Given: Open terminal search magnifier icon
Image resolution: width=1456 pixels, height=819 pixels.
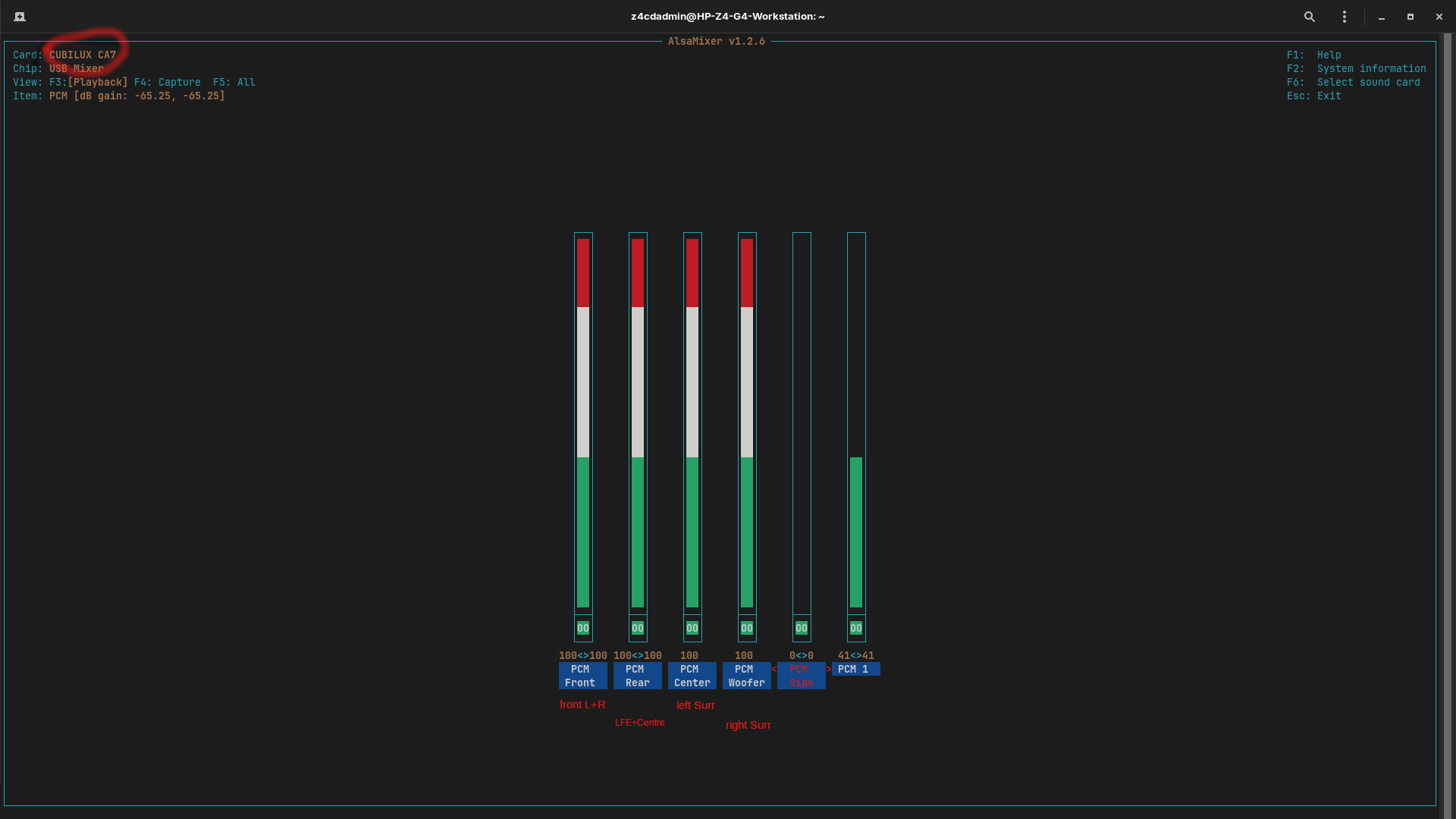Looking at the screenshot, I should pyautogui.click(x=1309, y=17).
